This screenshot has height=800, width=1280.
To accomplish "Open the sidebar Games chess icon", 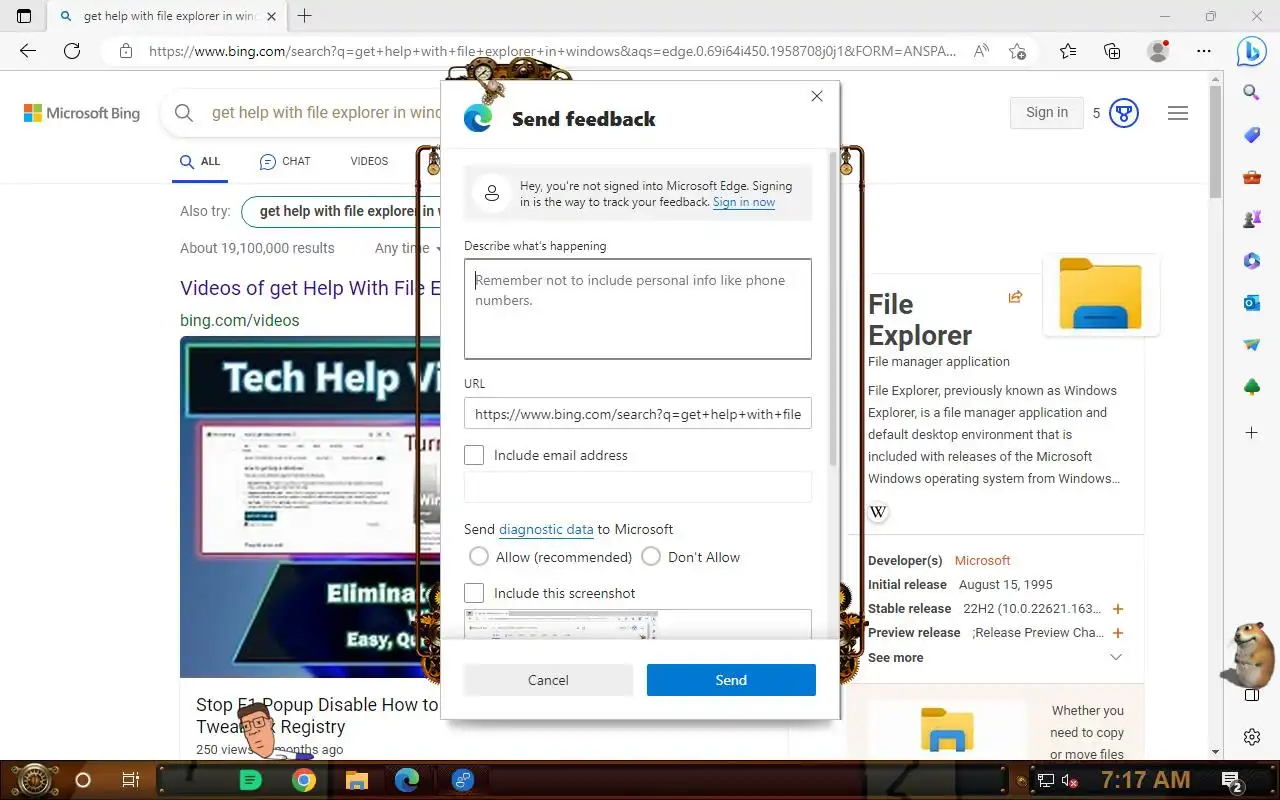I will [1251, 219].
